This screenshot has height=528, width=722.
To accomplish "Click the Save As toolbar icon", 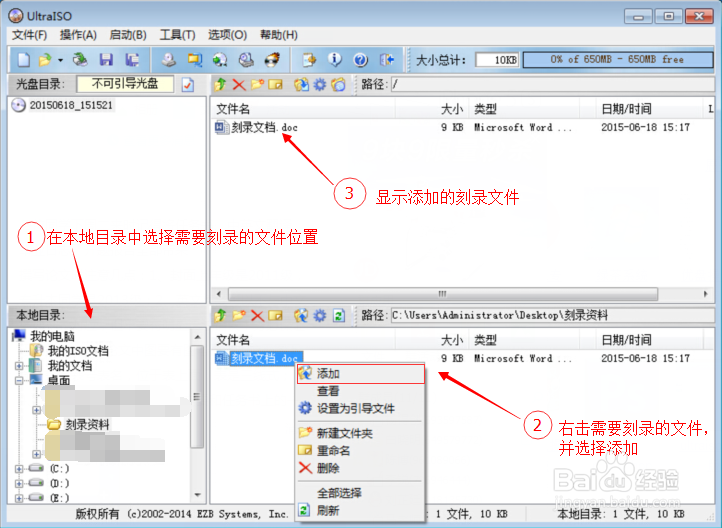I will tap(132, 60).
